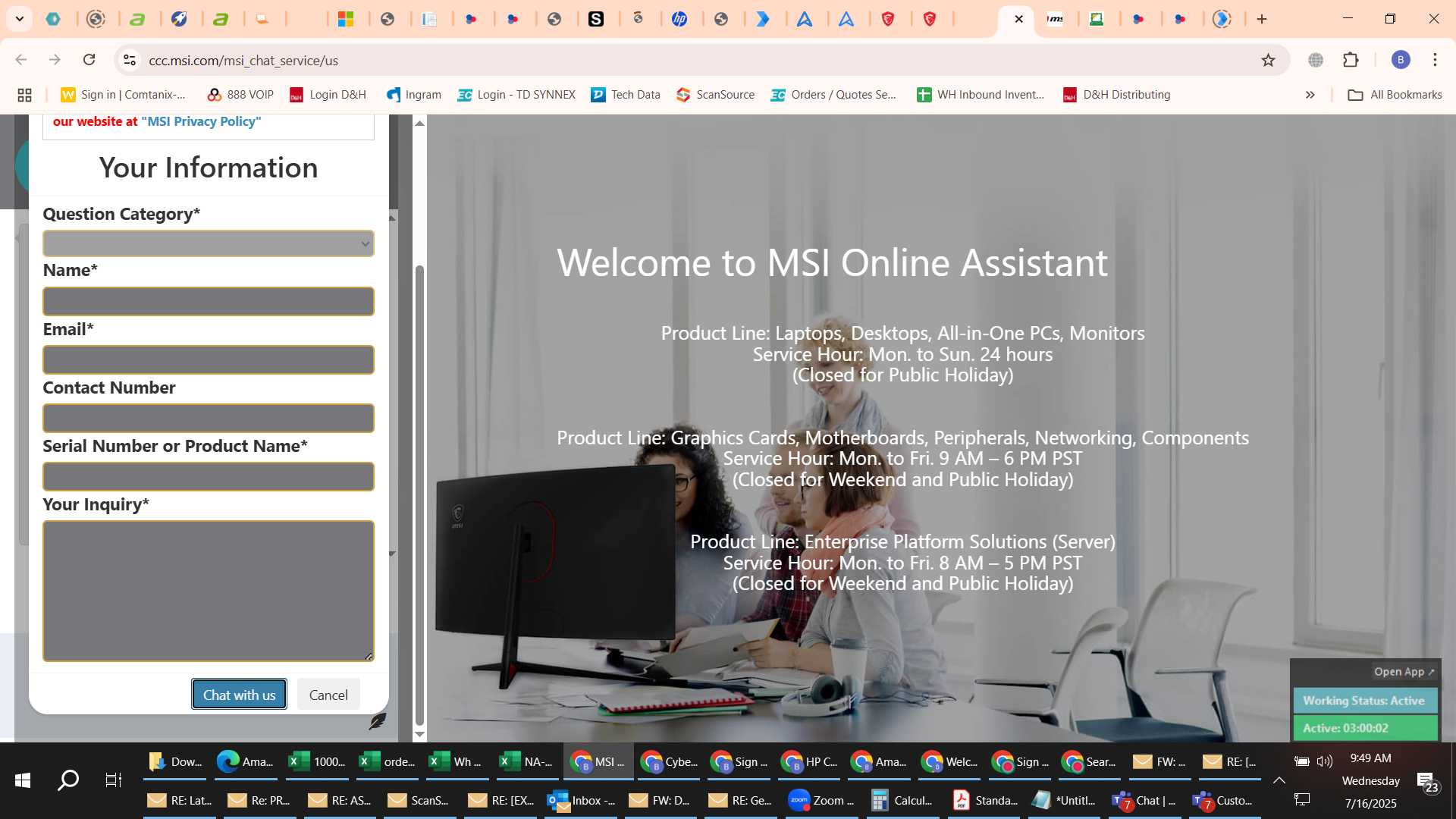Open the Chrome apps grid icon
The width and height of the screenshot is (1456, 819).
pos(24,95)
